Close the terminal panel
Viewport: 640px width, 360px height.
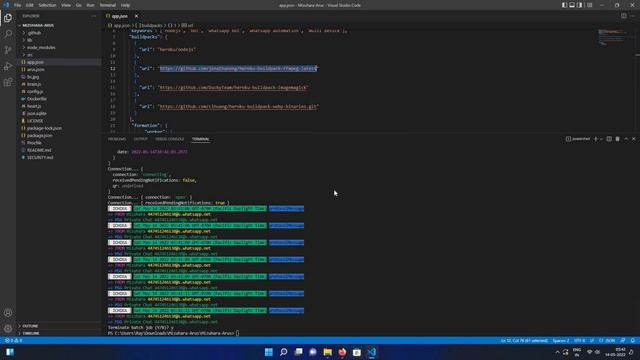coord(633,139)
